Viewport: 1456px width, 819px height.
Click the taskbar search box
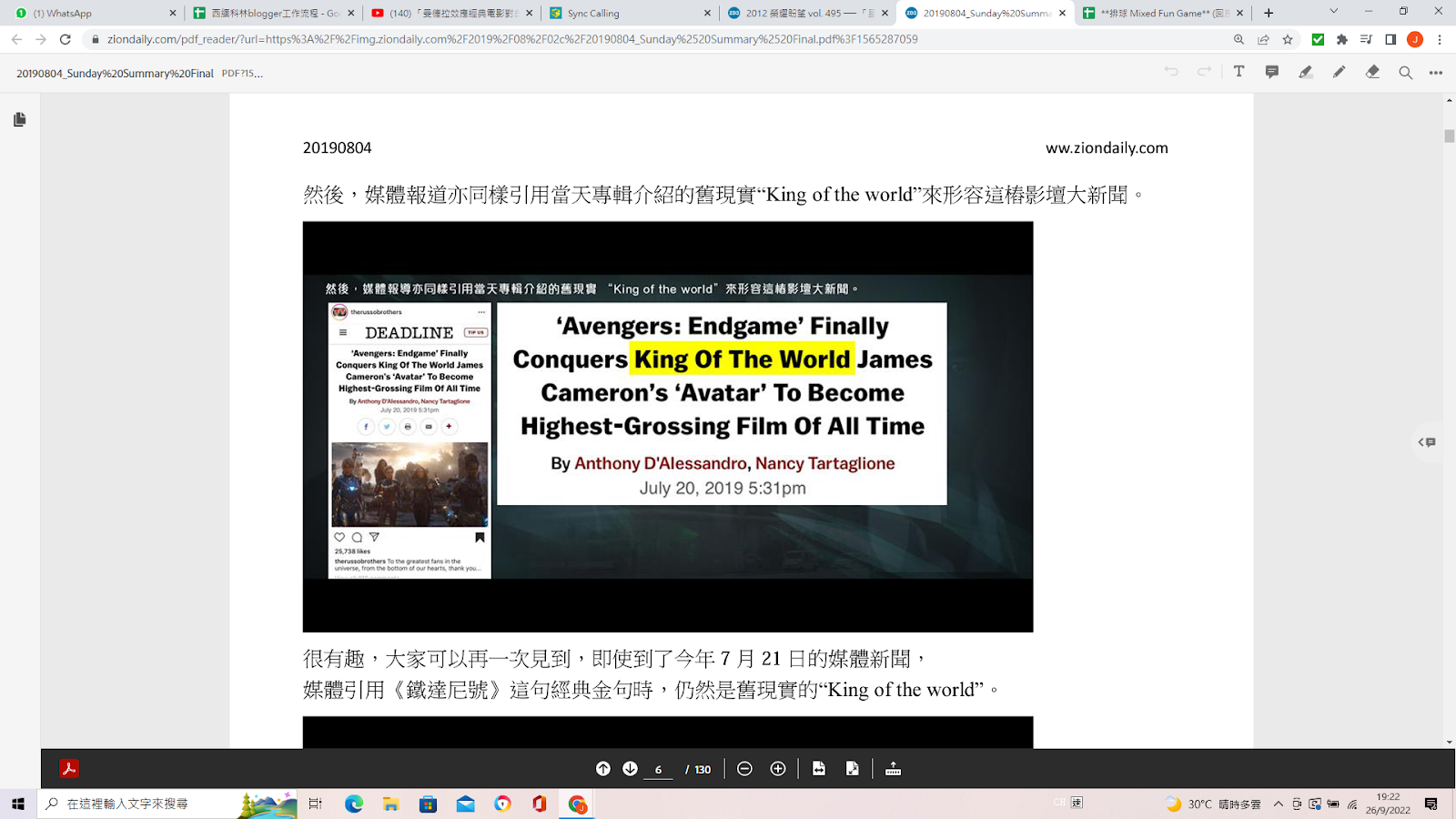(x=168, y=804)
